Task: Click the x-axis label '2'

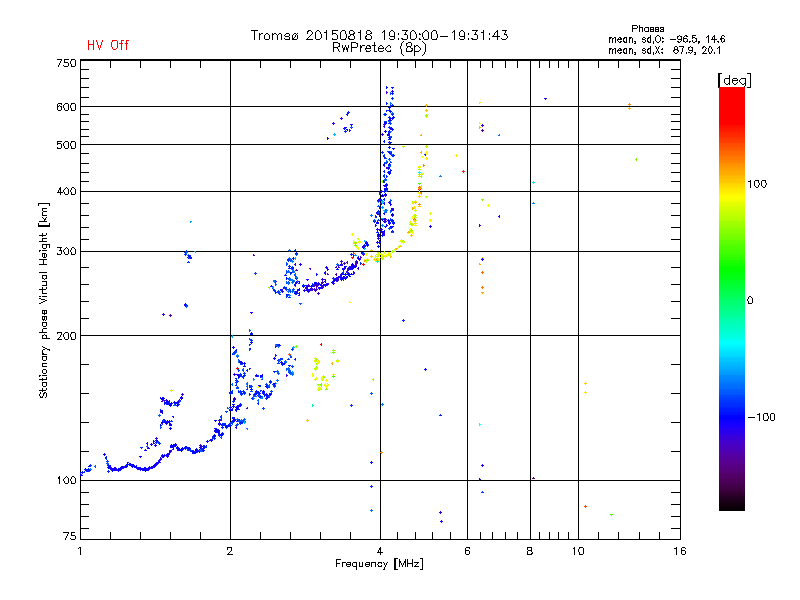Action: pyautogui.click(x=230, y=551)
